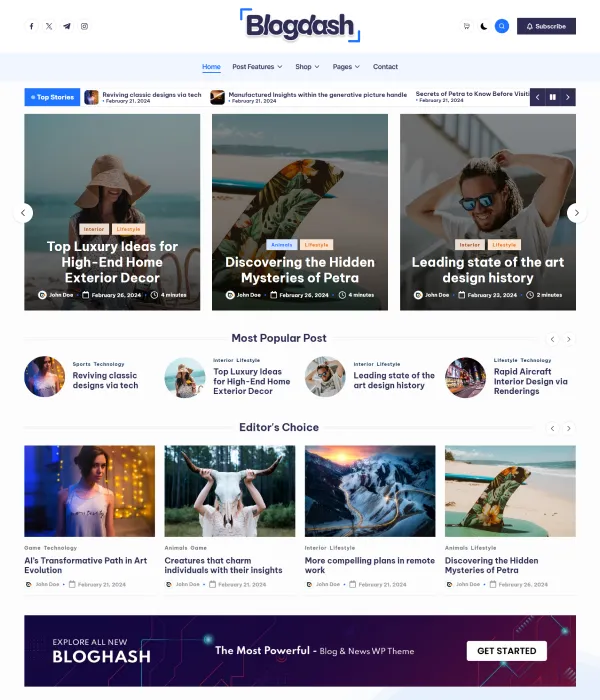Open the Instagram social icon
The image size is (600, 700).
[x=84, y=26]
